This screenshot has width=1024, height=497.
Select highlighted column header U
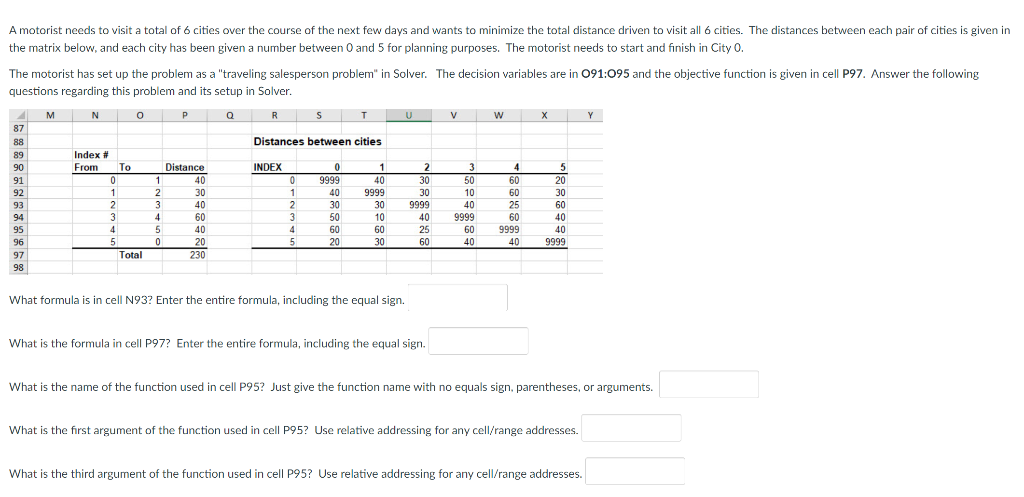coord(409,116)
